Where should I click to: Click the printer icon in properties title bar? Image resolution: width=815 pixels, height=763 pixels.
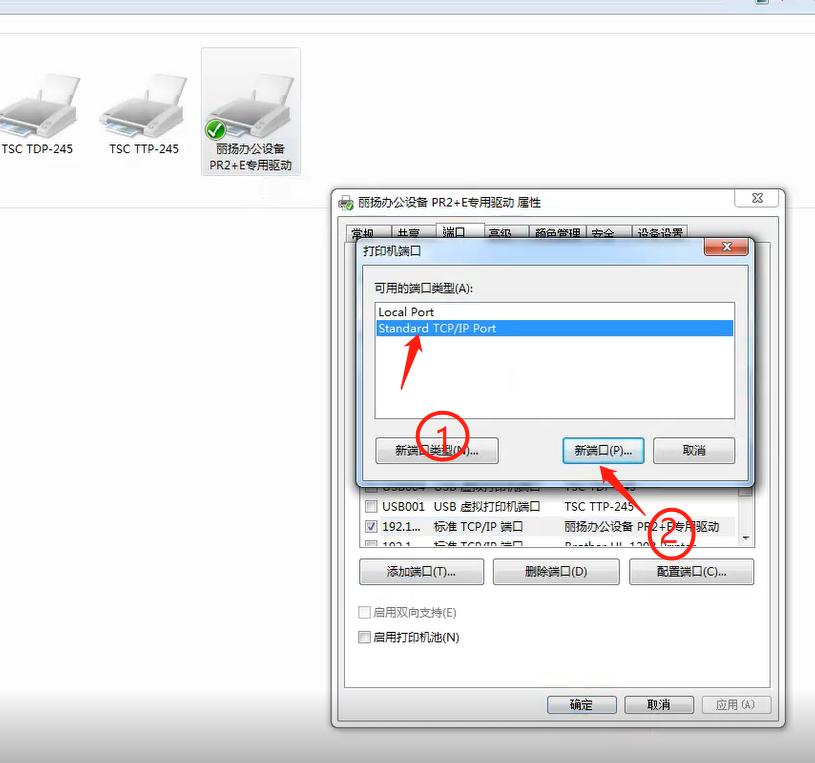click(x=346, y=203)
